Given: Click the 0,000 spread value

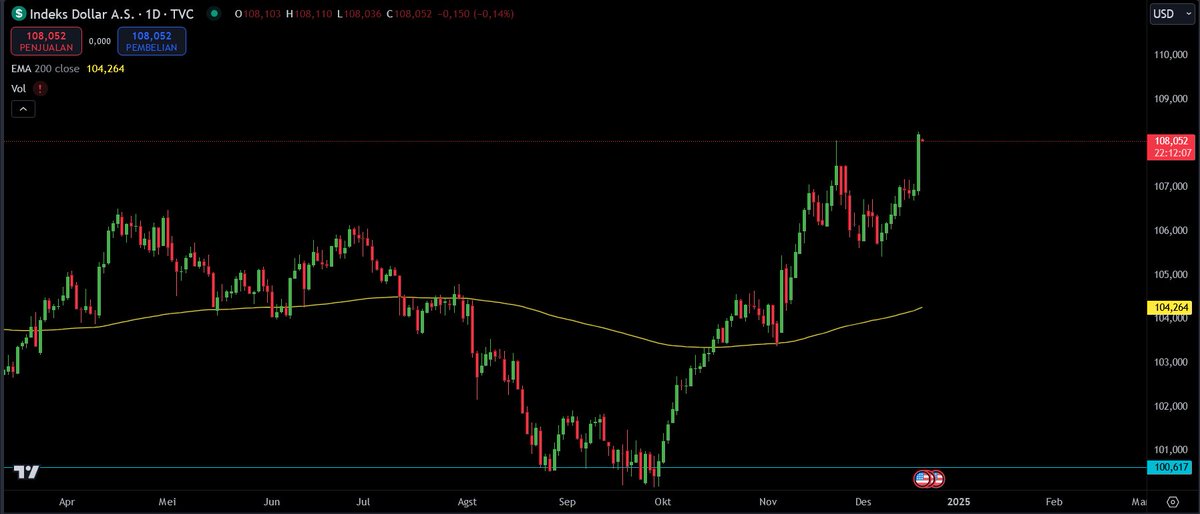Looking at the screenshot, I should click(99, 41).
